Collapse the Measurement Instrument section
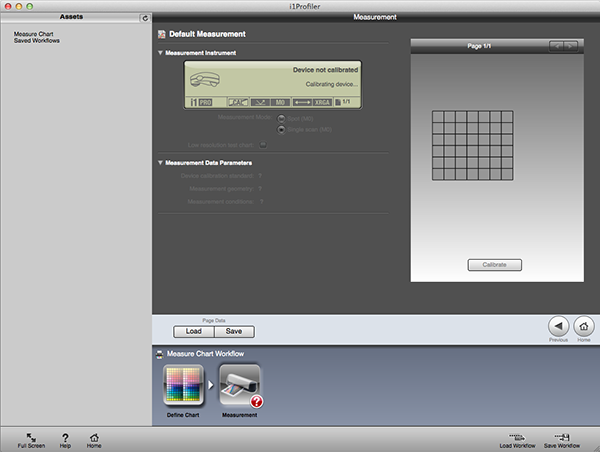The height and width of the screenshot is (452, 600). 160,53
